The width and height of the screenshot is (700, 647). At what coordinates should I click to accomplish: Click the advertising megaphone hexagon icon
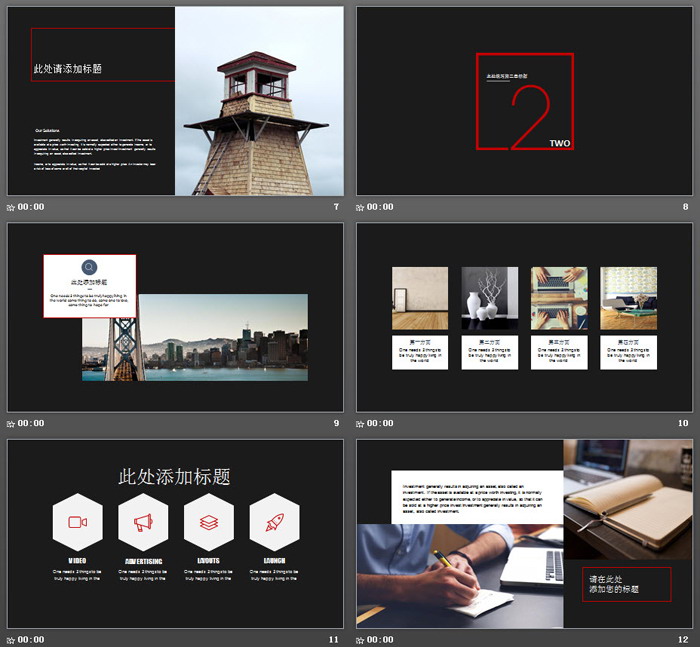(x=143, y=521)
